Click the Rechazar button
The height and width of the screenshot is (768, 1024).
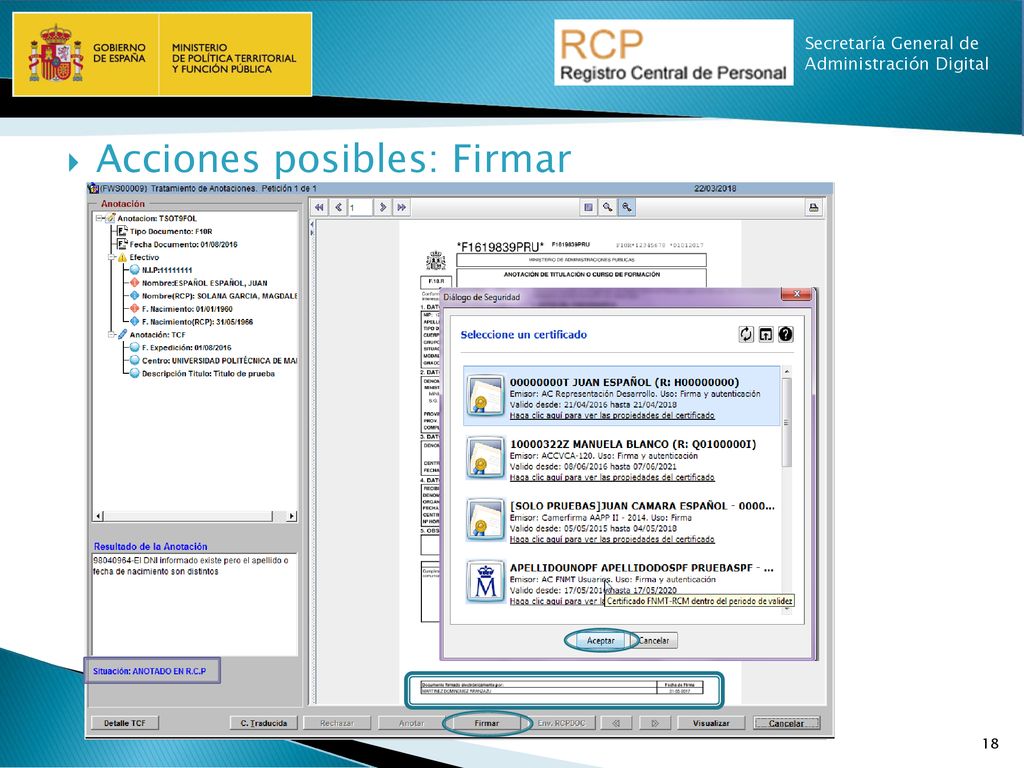click(337, 723)
